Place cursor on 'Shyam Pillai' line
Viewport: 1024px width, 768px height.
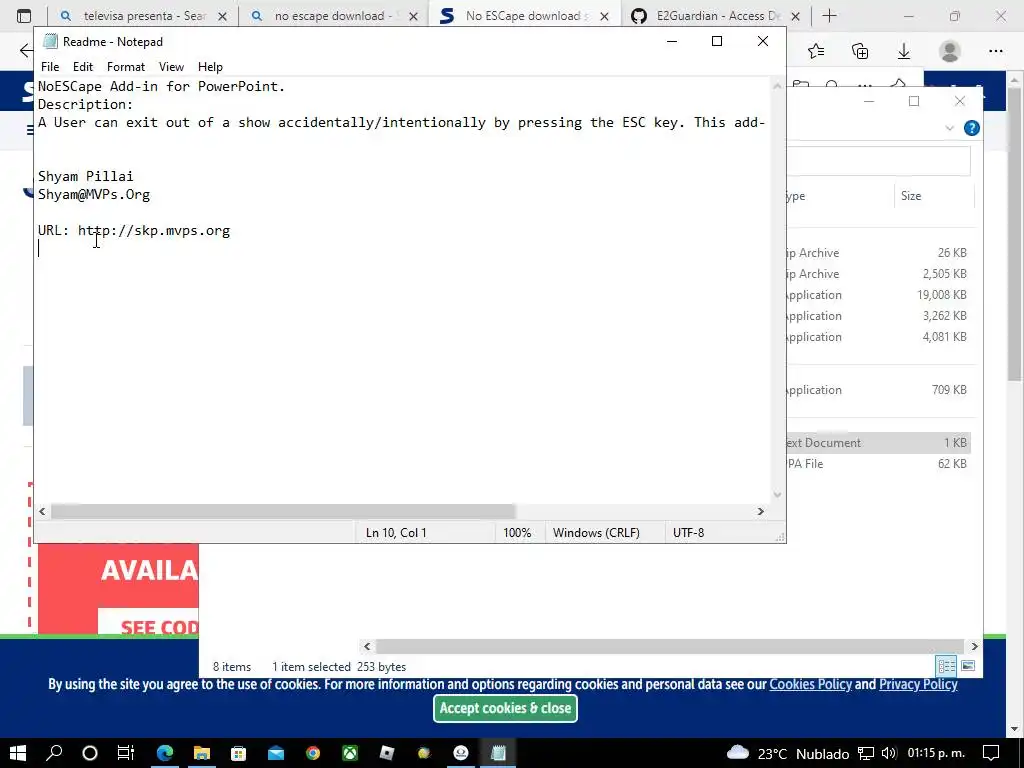coord(86,176)
